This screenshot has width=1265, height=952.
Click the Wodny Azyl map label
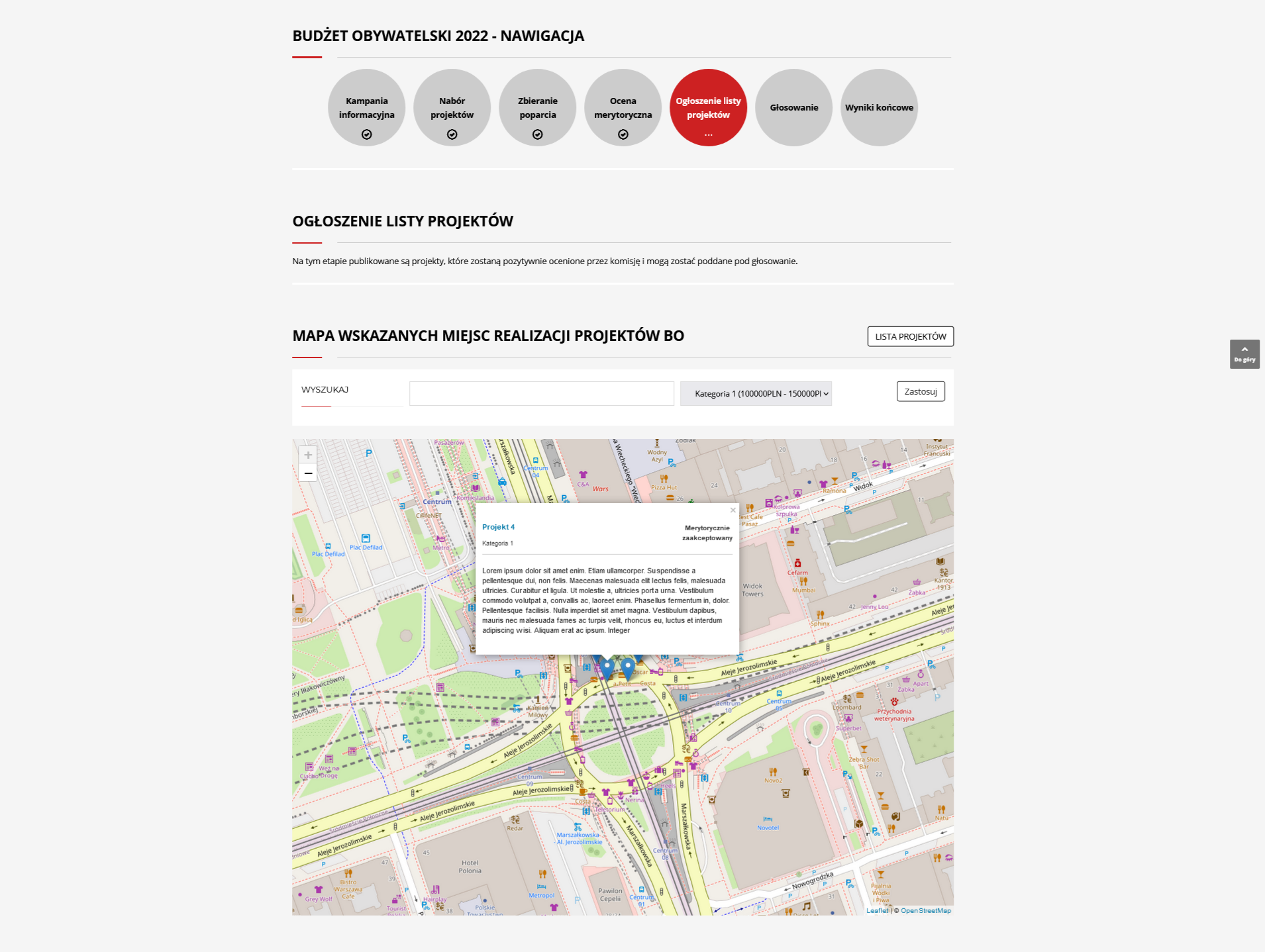(657, 456)
